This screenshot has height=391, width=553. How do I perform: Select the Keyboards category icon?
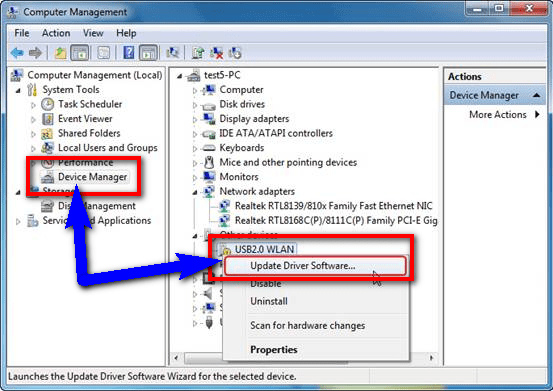coord(209,148)
